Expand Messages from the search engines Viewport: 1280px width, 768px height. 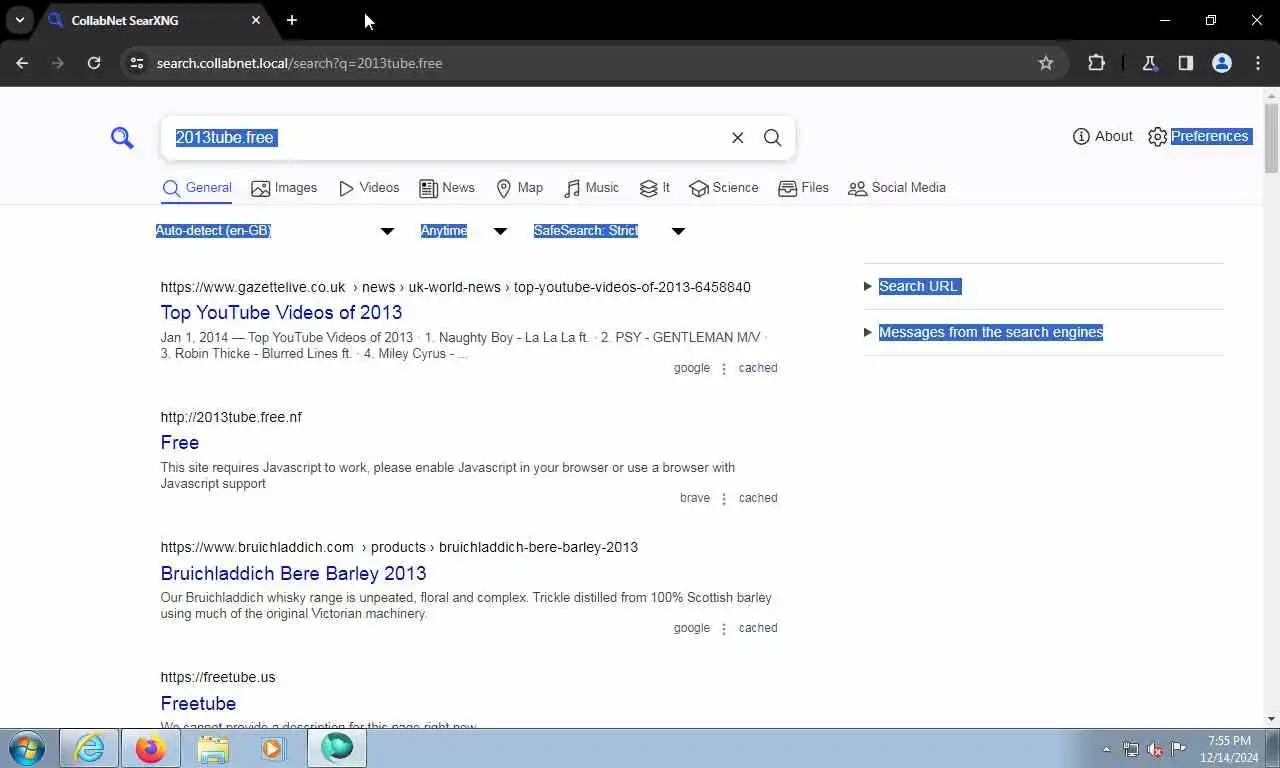(x=983, y=332)
